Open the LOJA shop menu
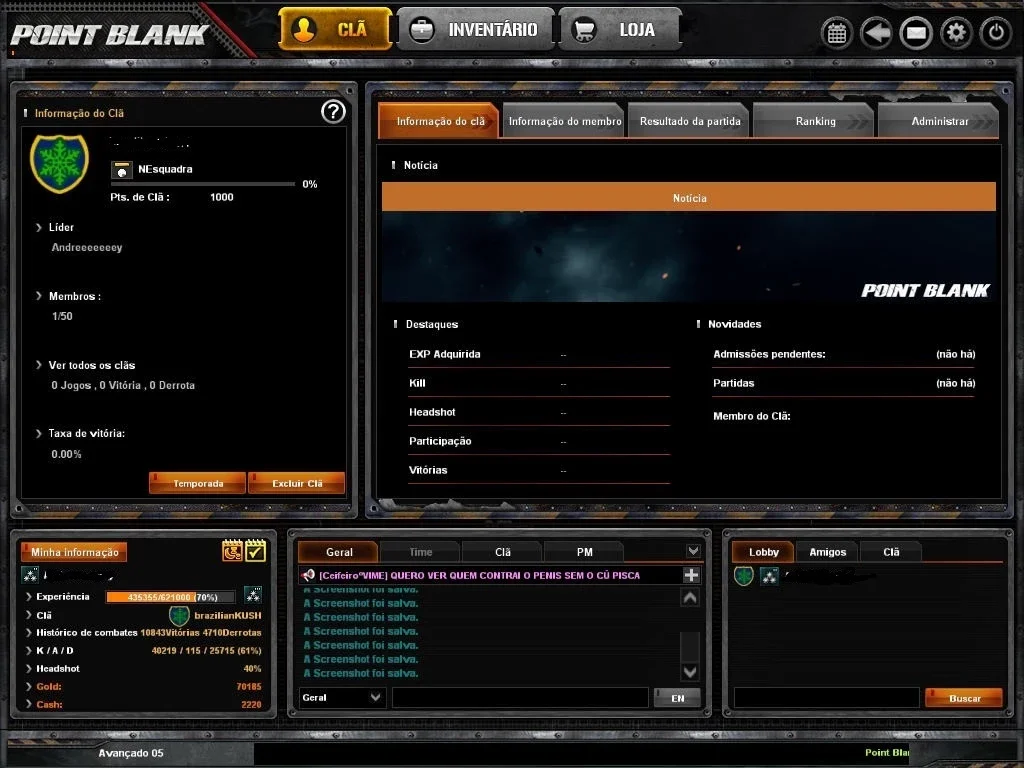The height and width of the screenshot is (768, 1024). (619, 29)
